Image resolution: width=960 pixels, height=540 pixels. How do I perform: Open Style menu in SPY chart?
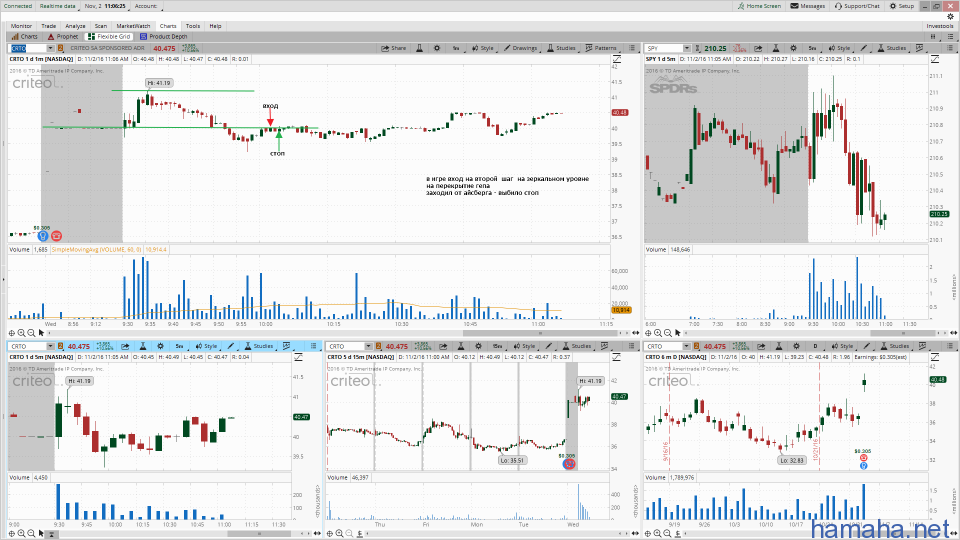pos(839,48)
